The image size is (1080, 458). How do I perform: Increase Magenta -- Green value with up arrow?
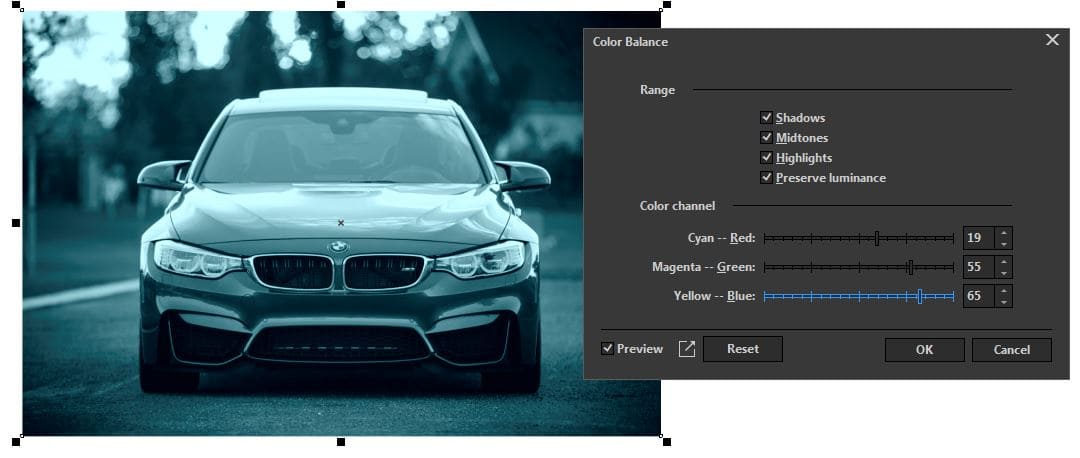1004,262
